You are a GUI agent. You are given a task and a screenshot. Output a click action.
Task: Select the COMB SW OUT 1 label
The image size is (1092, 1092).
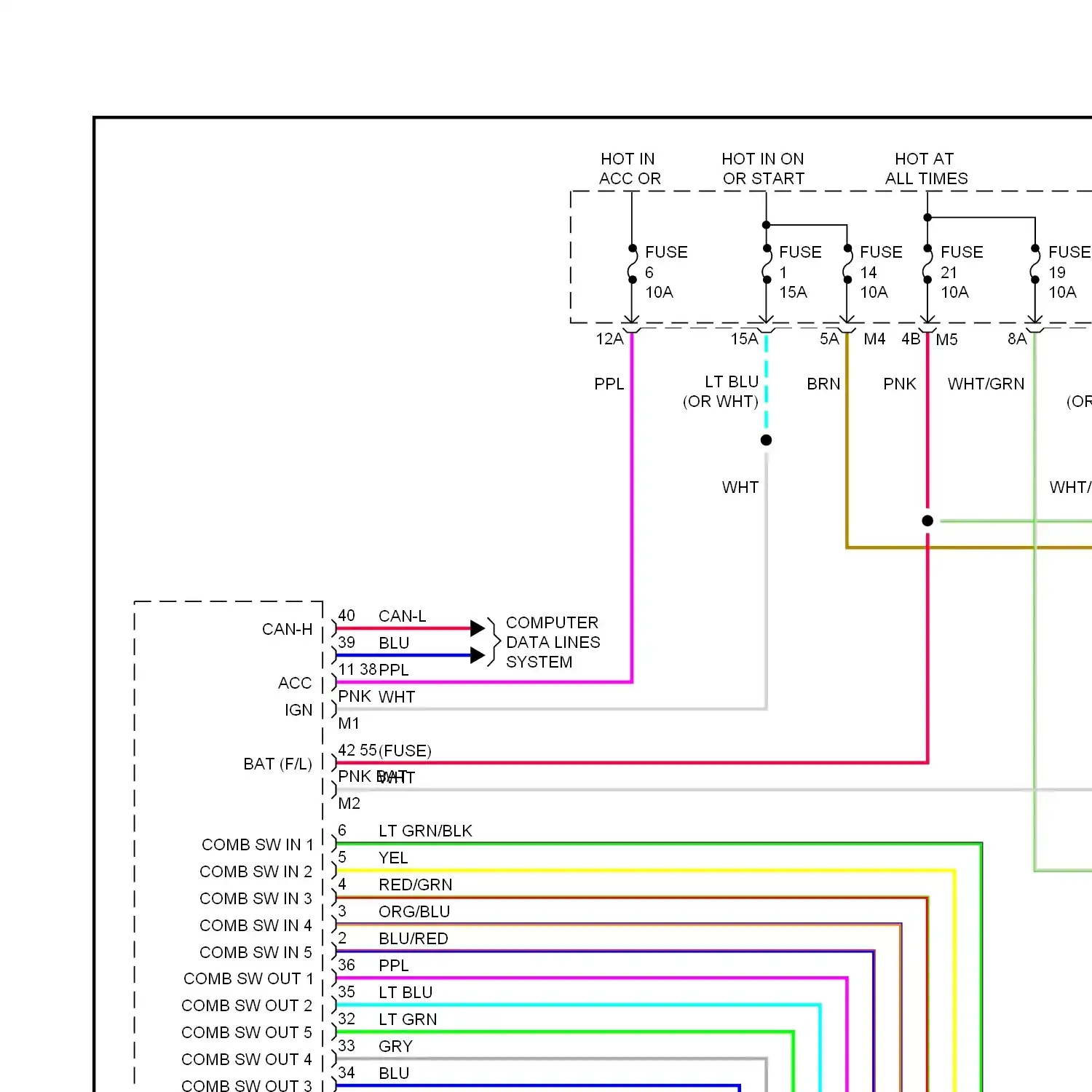click(248, 978)
